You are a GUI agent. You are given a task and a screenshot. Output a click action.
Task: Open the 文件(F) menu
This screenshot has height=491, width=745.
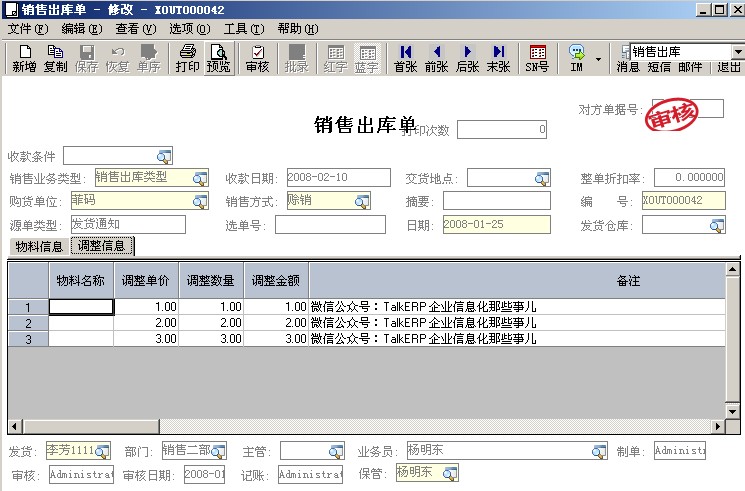pyautogui.click(x=28, y=29)
